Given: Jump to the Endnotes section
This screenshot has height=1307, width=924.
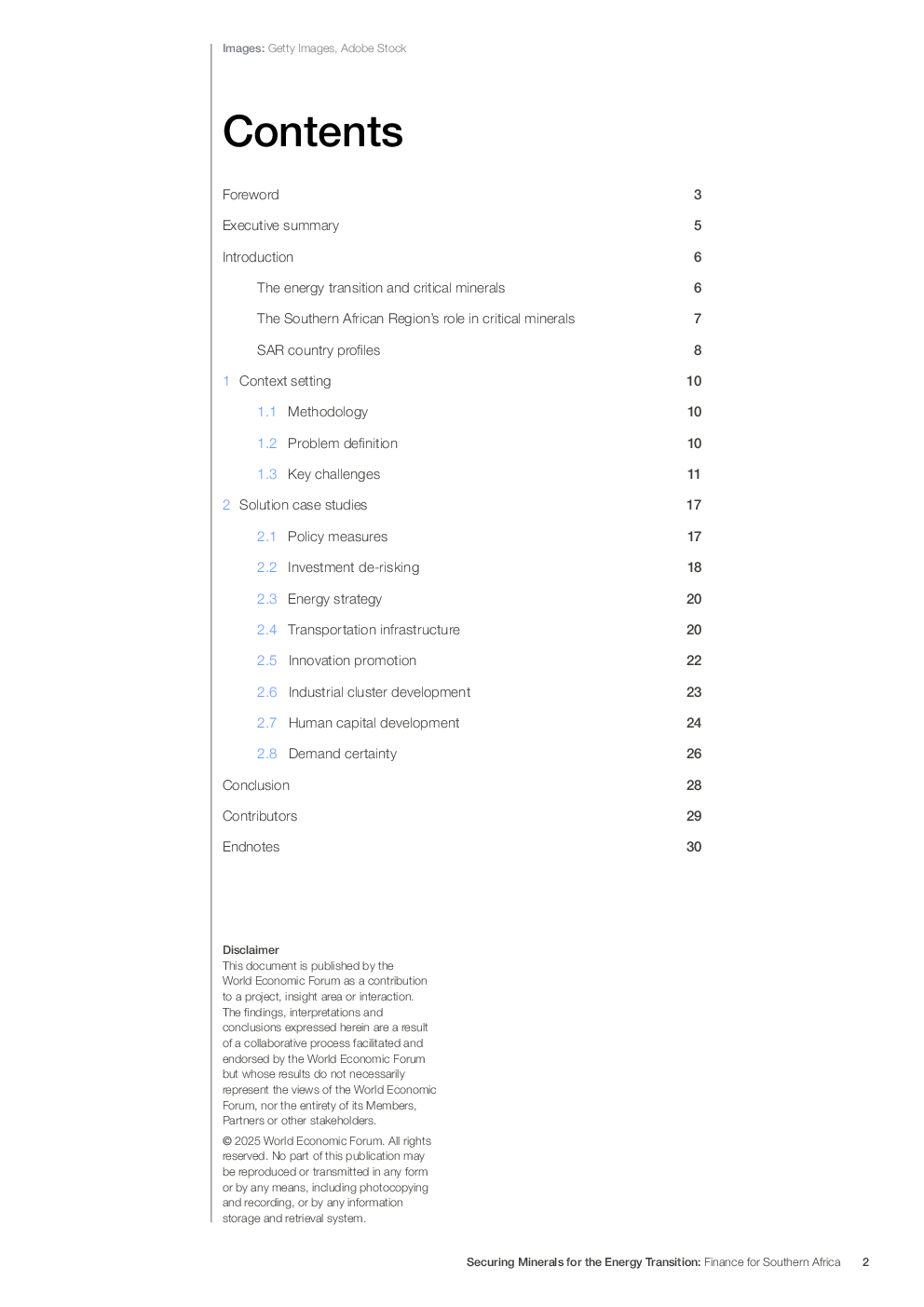Looking at the screenshot, I should coord(251,847).
